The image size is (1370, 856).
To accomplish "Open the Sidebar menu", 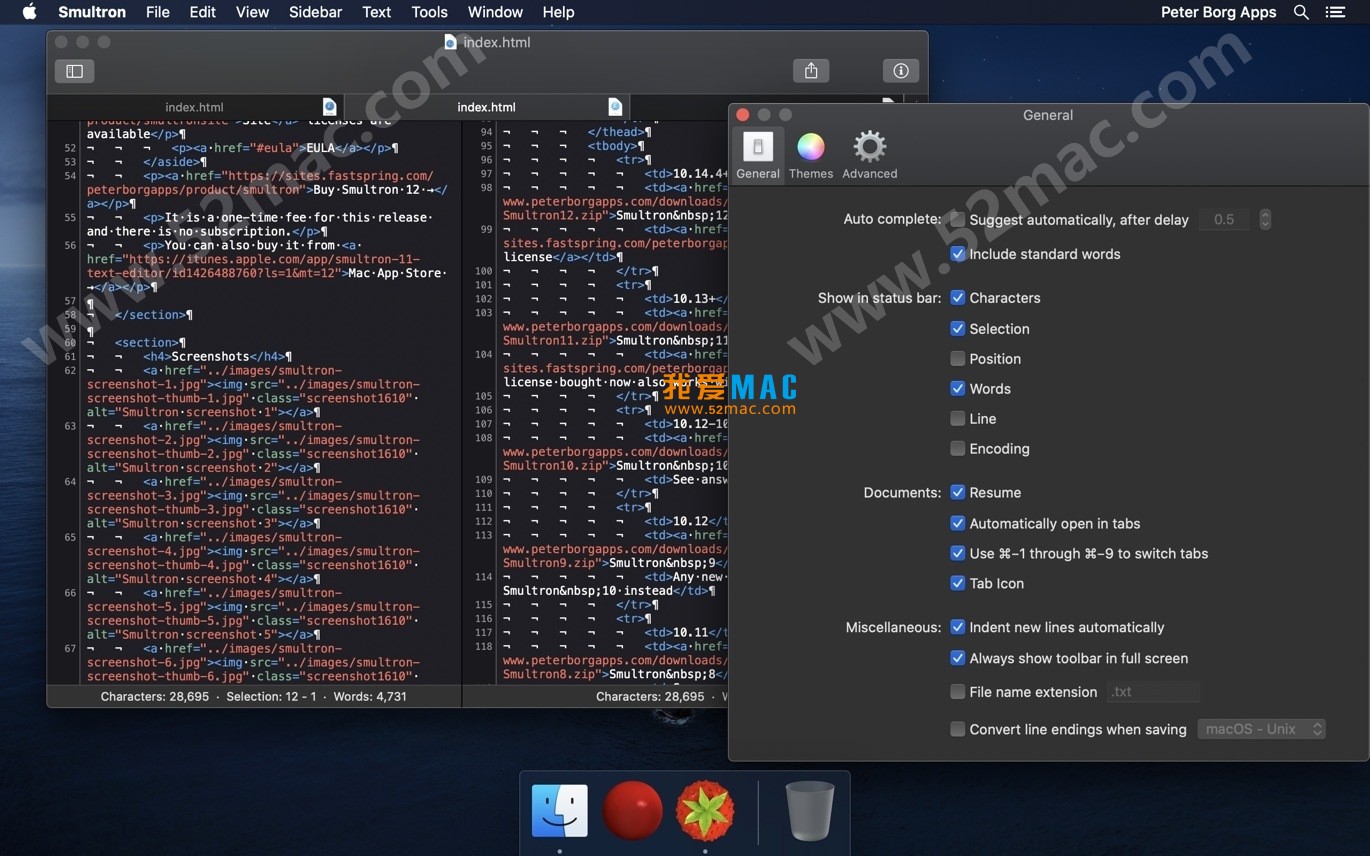I will pyautogui.click(x=315, y=12).
